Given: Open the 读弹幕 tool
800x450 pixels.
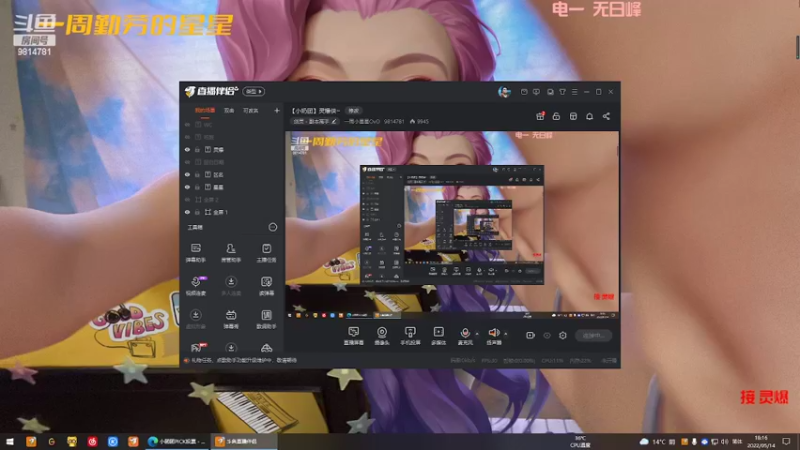Looking at the screenshot, I should point(266,286).
